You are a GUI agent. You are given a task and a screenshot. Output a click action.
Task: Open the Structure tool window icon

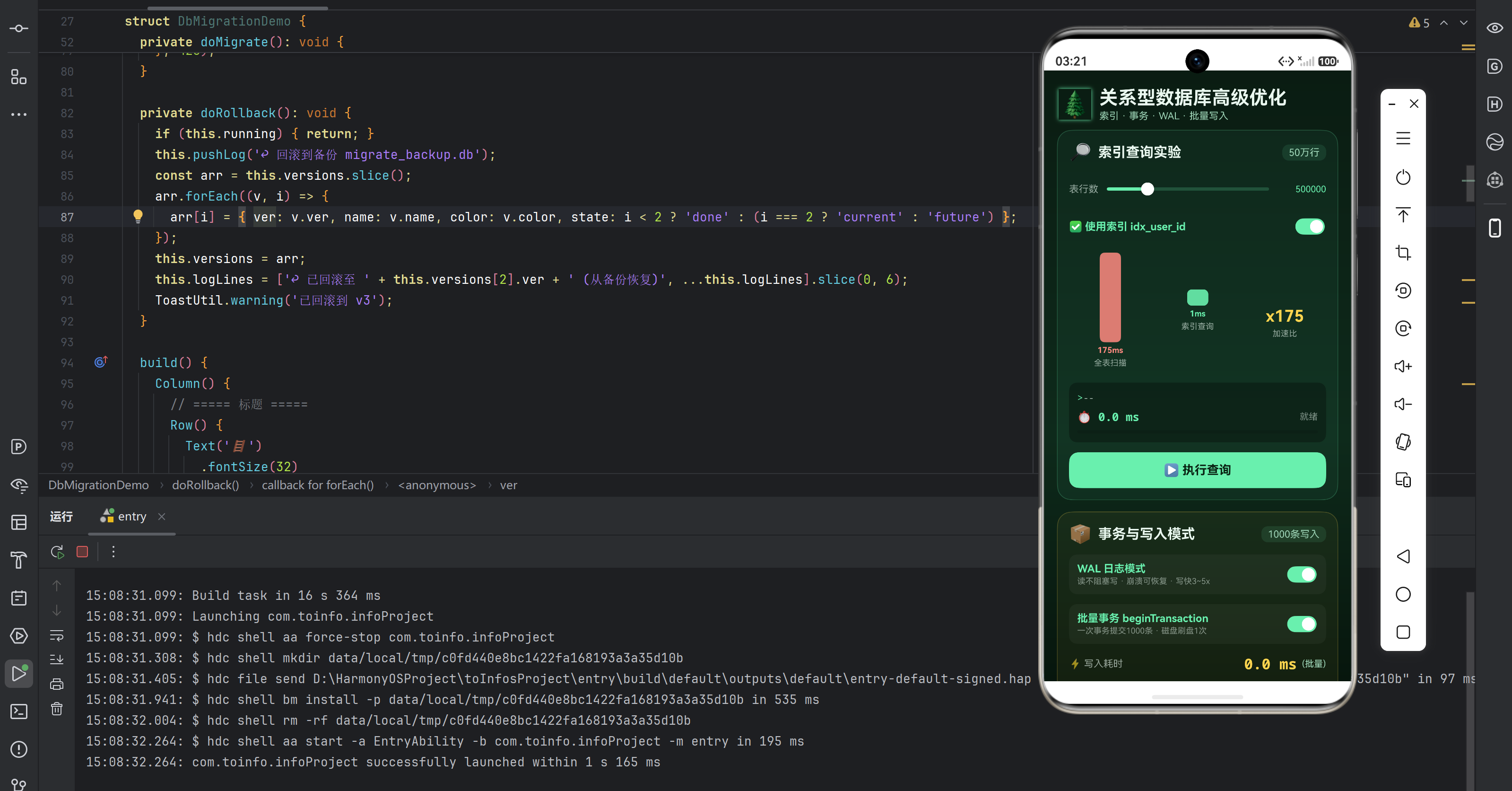pyautogui.click(x=19, y=77)
